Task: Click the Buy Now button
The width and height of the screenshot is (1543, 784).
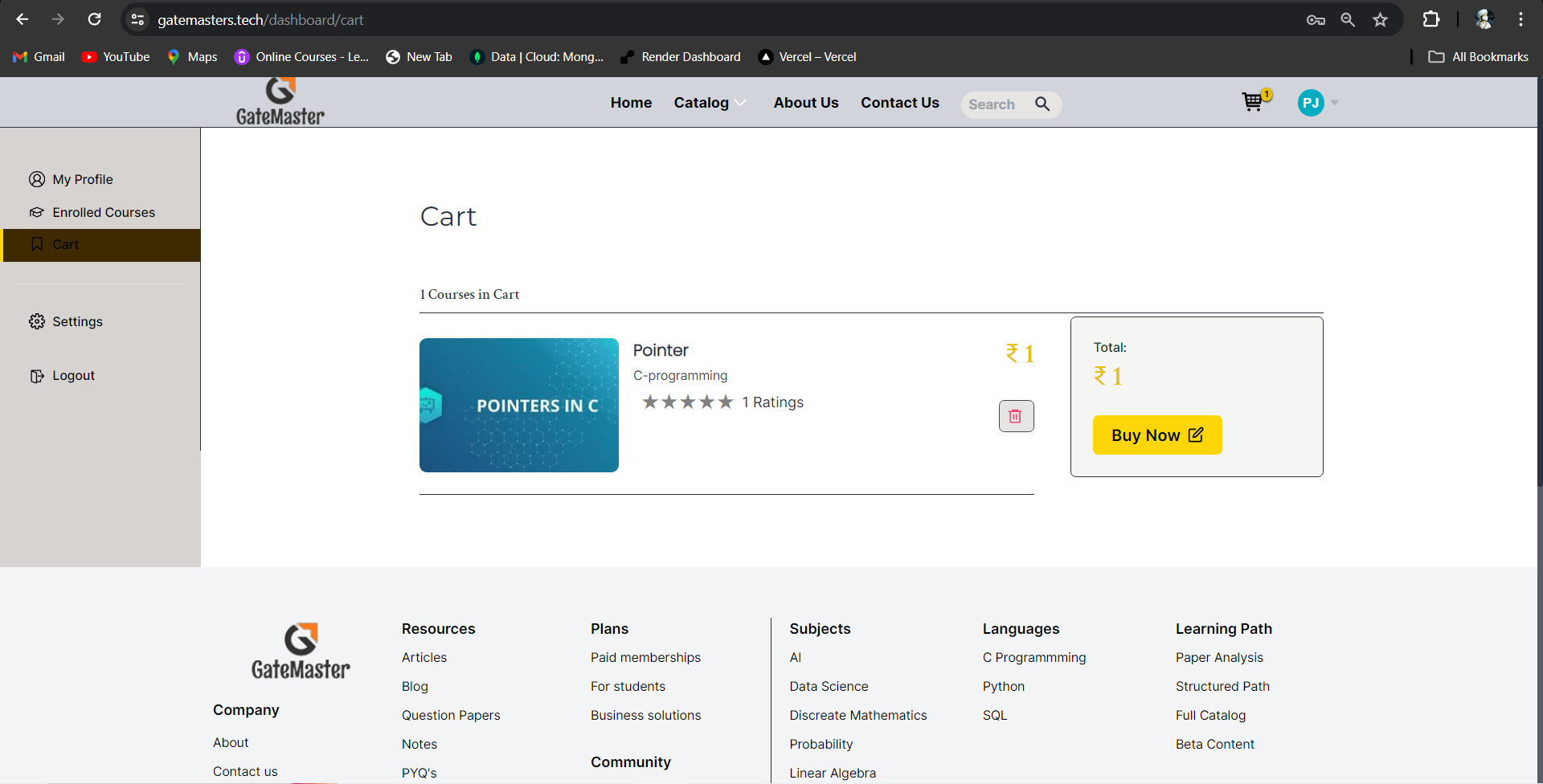Action: (1156, 435)
